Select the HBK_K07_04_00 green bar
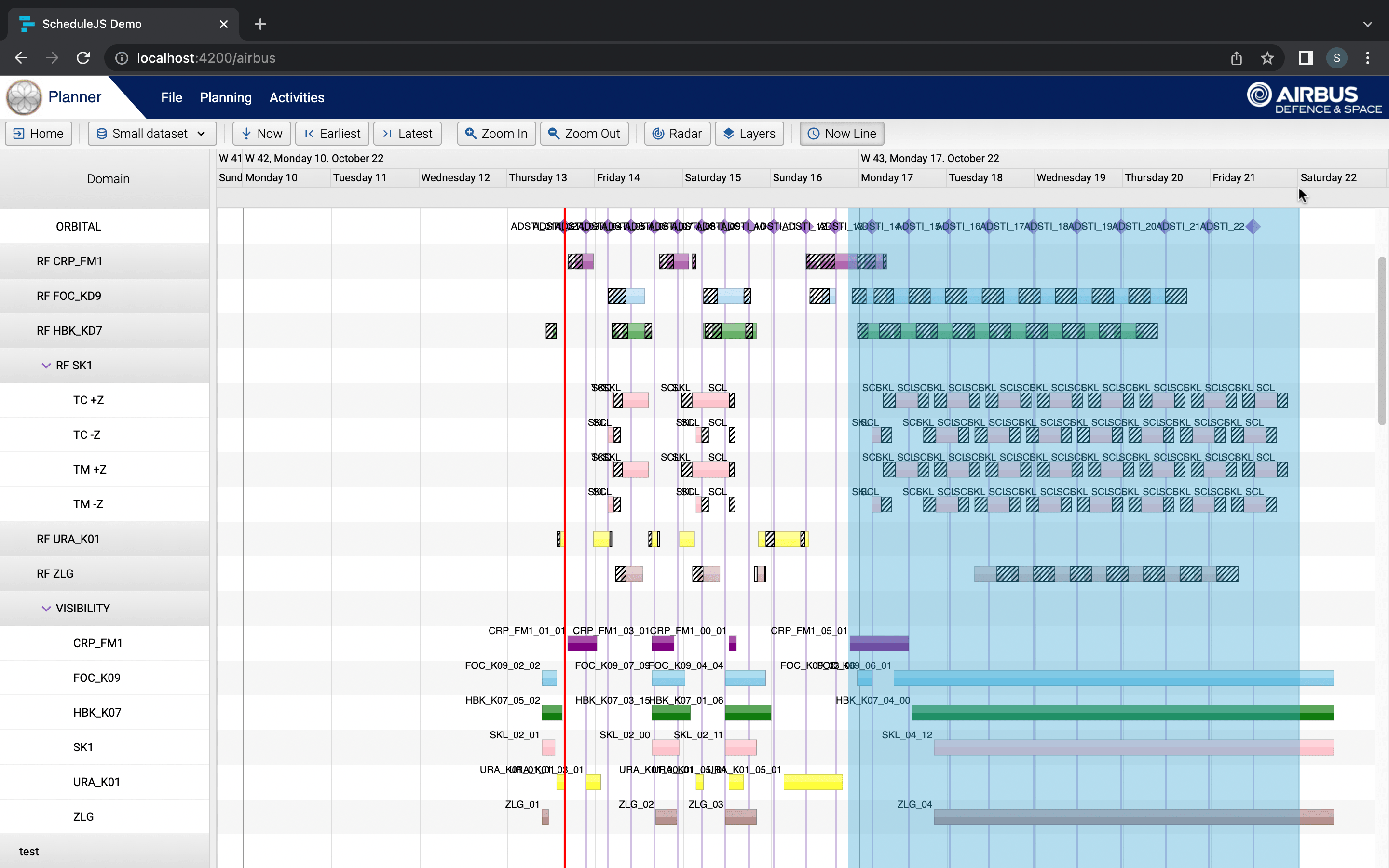Image resolution: width=1389 pixels, height=868 pixels. click(1119, 712)
